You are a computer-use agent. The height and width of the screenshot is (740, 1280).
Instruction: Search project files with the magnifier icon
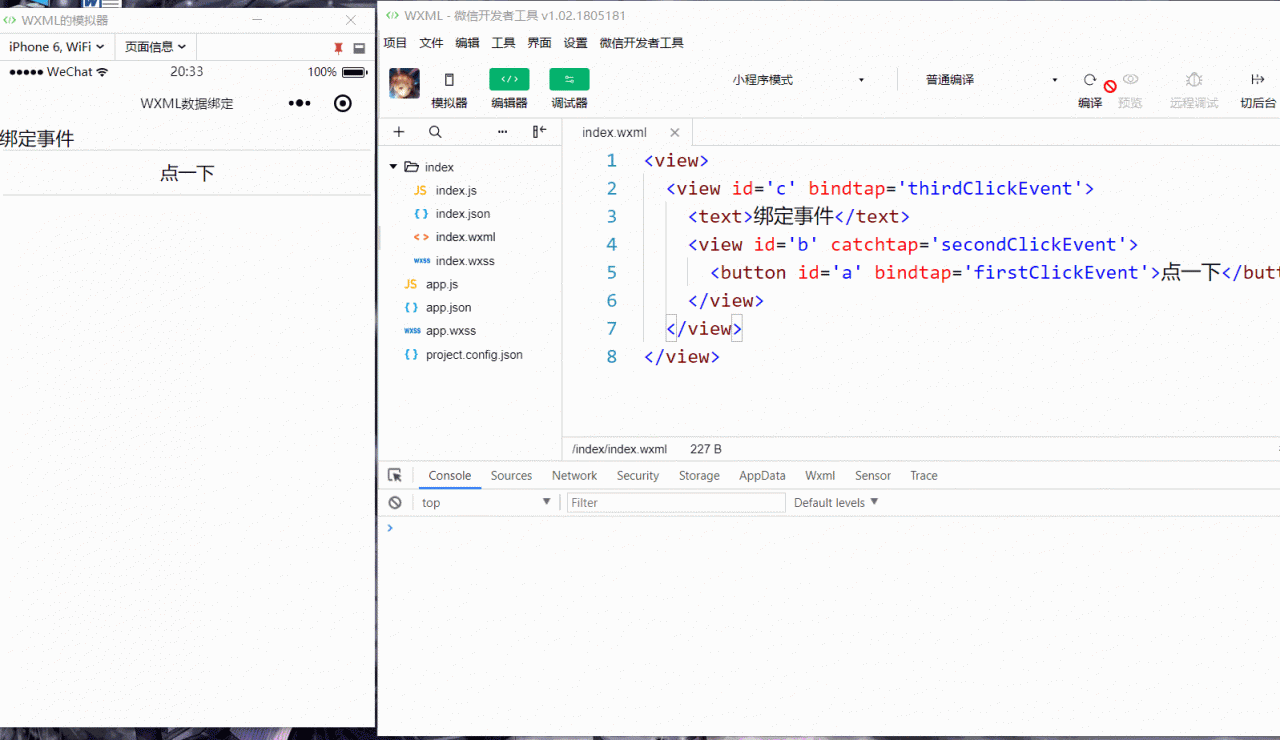tap(435, 132)
